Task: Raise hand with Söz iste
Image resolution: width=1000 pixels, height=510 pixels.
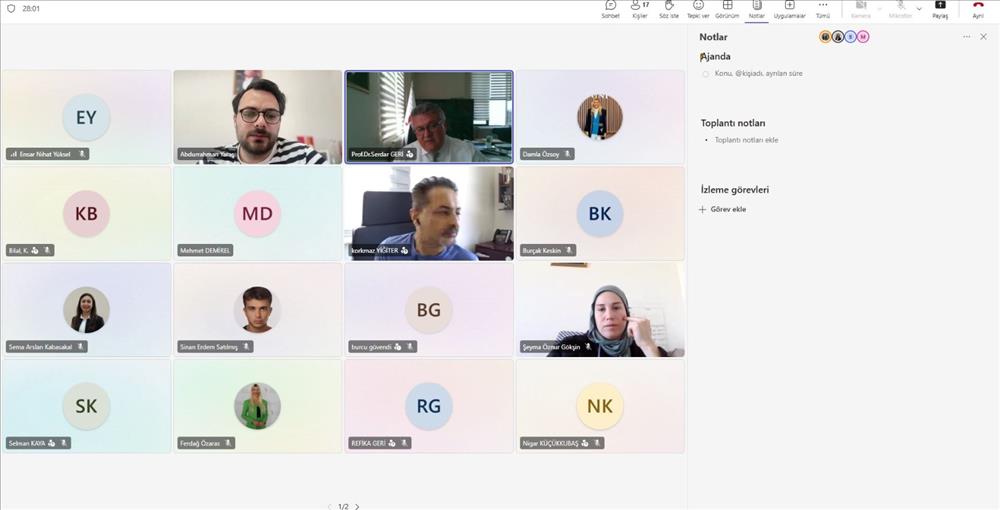Action: point(668,9)
